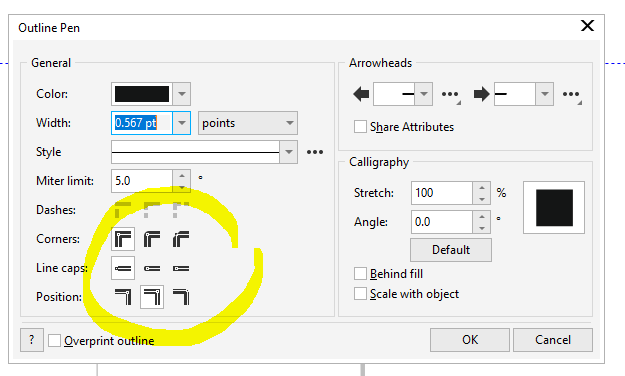The image size is (625, 376).
Task: Click the fixed dashes icon
Action: pos(181,210)
